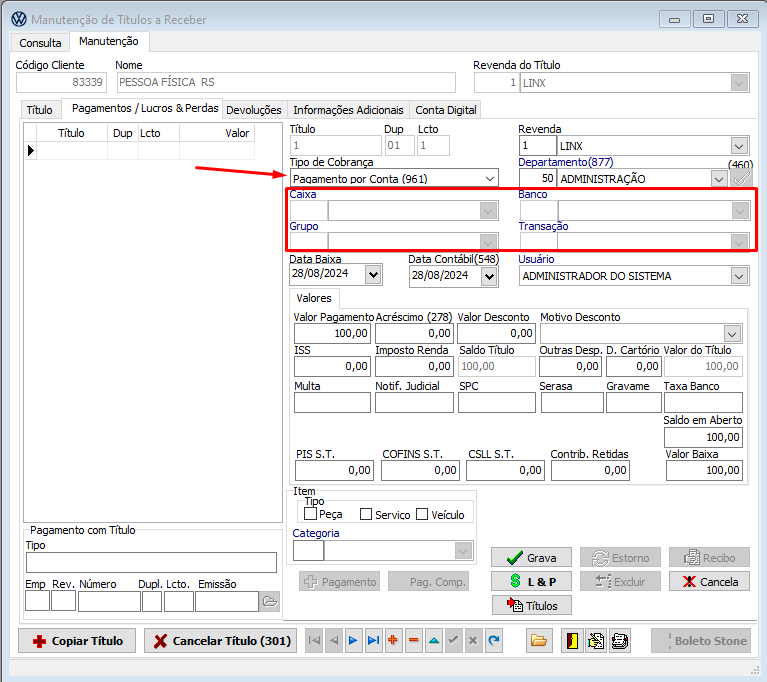Jump to the last record arrow
The height and width of the screenshot is (682, 767).
click(373, 640)
